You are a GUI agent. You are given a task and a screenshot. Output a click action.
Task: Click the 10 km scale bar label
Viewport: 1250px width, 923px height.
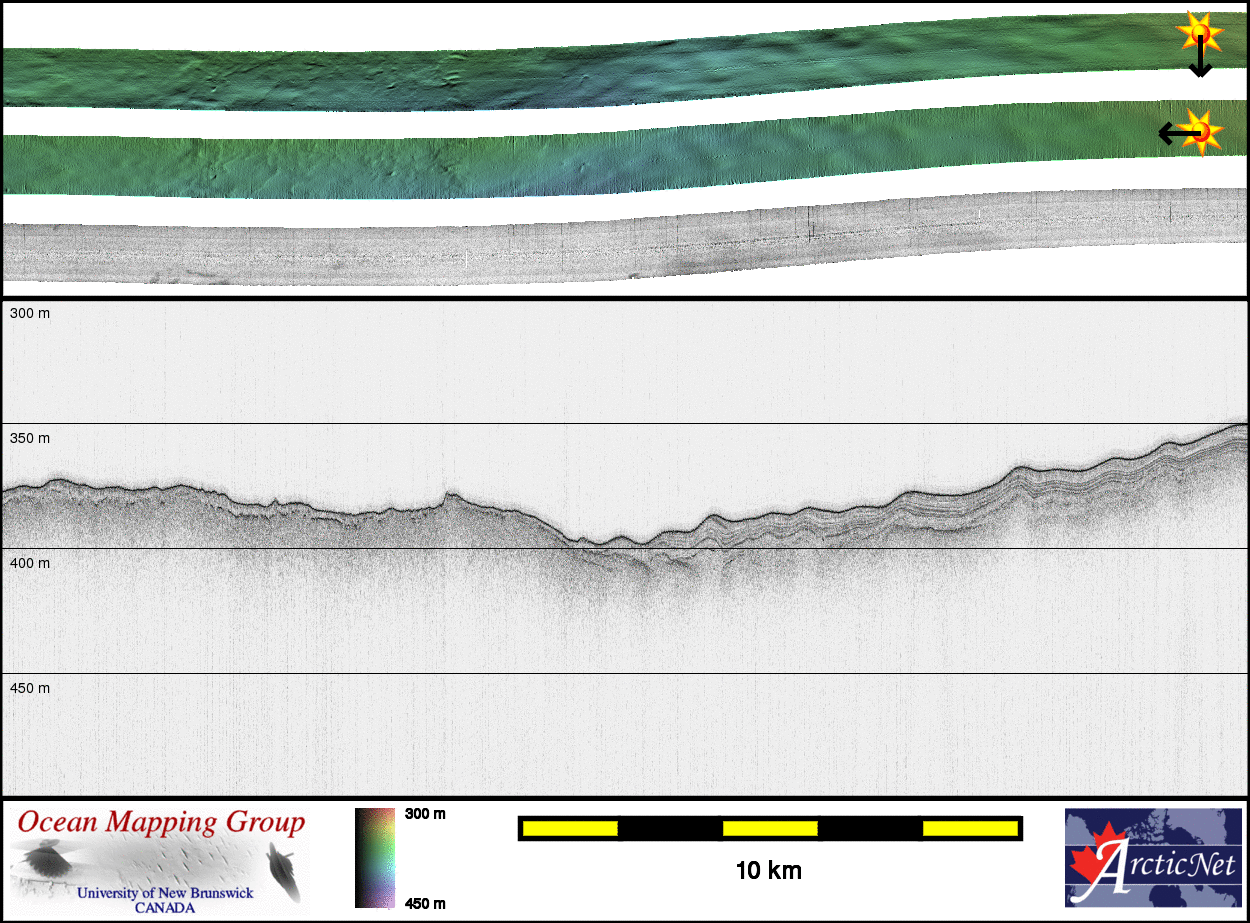point(768,871)
